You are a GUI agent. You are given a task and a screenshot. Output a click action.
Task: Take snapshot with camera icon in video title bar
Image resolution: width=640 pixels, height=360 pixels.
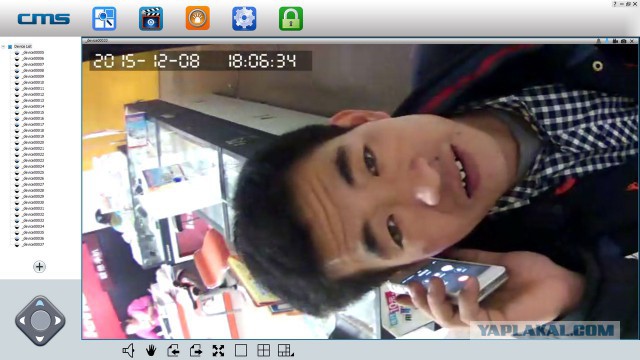click(623, 41)
